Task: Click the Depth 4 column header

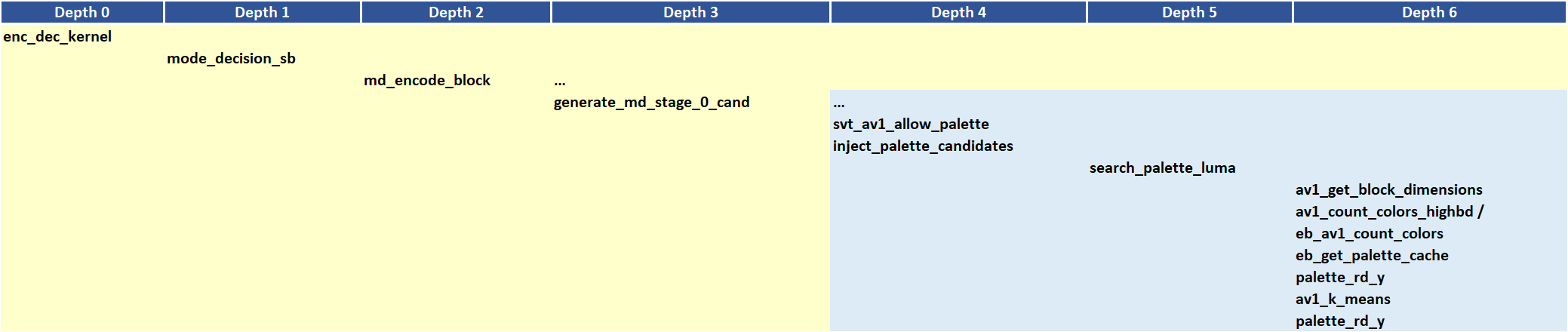Action: 958,12
